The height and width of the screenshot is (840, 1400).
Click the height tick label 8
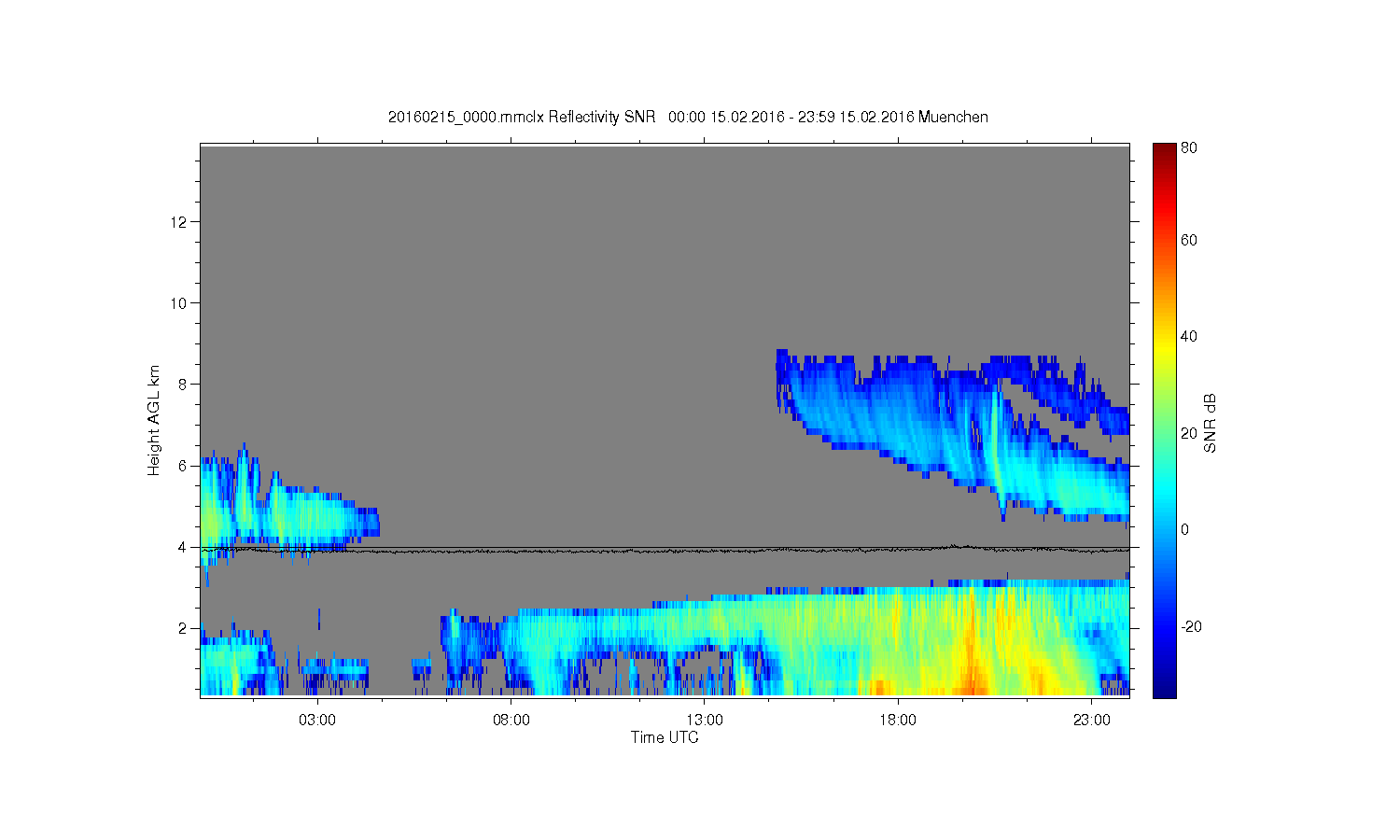pyautogui.click(x=184, y=384)
